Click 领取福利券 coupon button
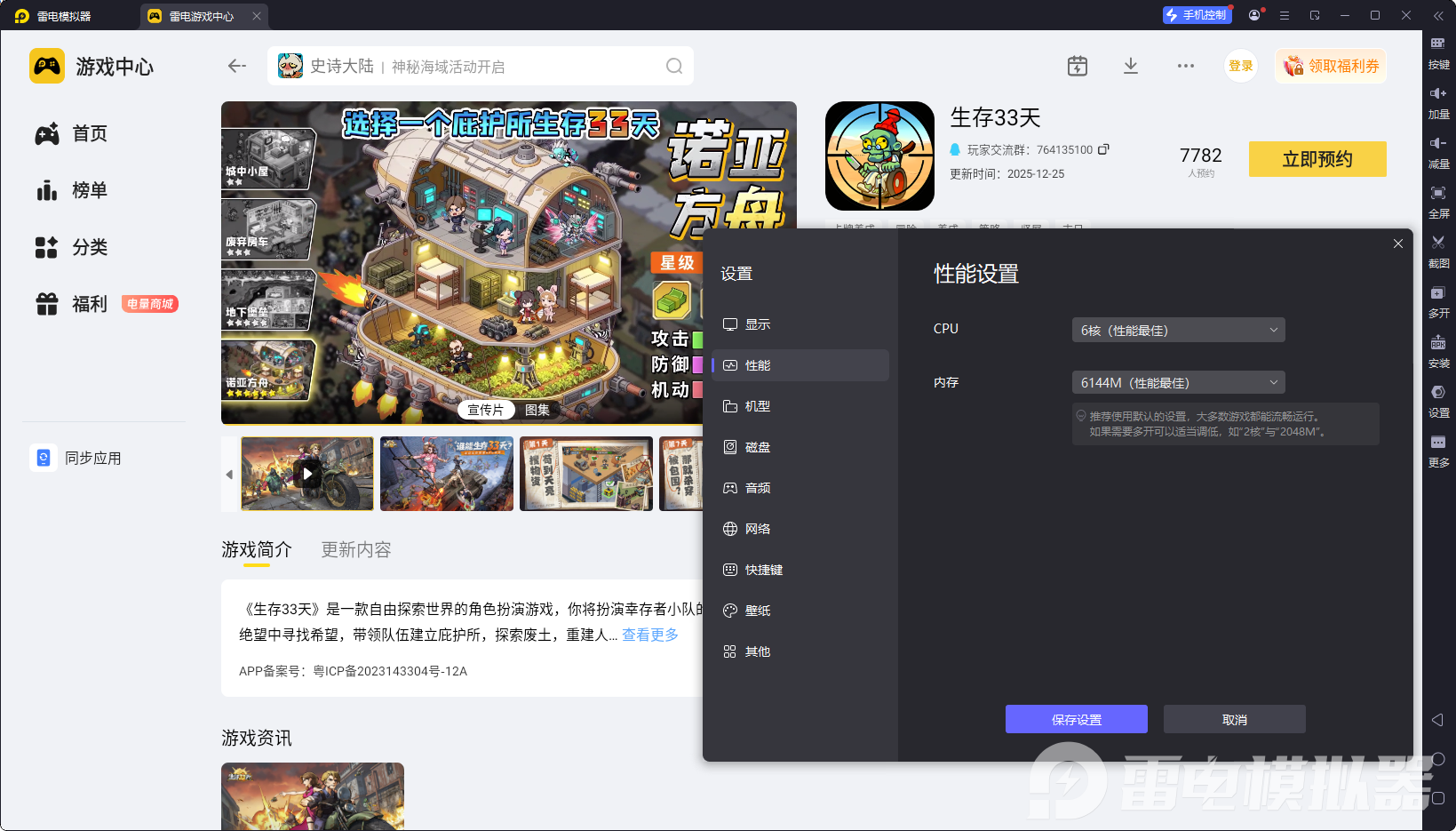1456x831 pixels. [x=1331, y=66]
